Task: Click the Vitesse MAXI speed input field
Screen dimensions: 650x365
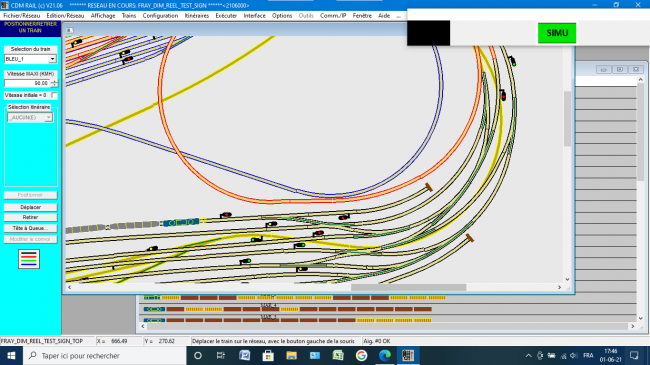Action: tap(27, 83)
